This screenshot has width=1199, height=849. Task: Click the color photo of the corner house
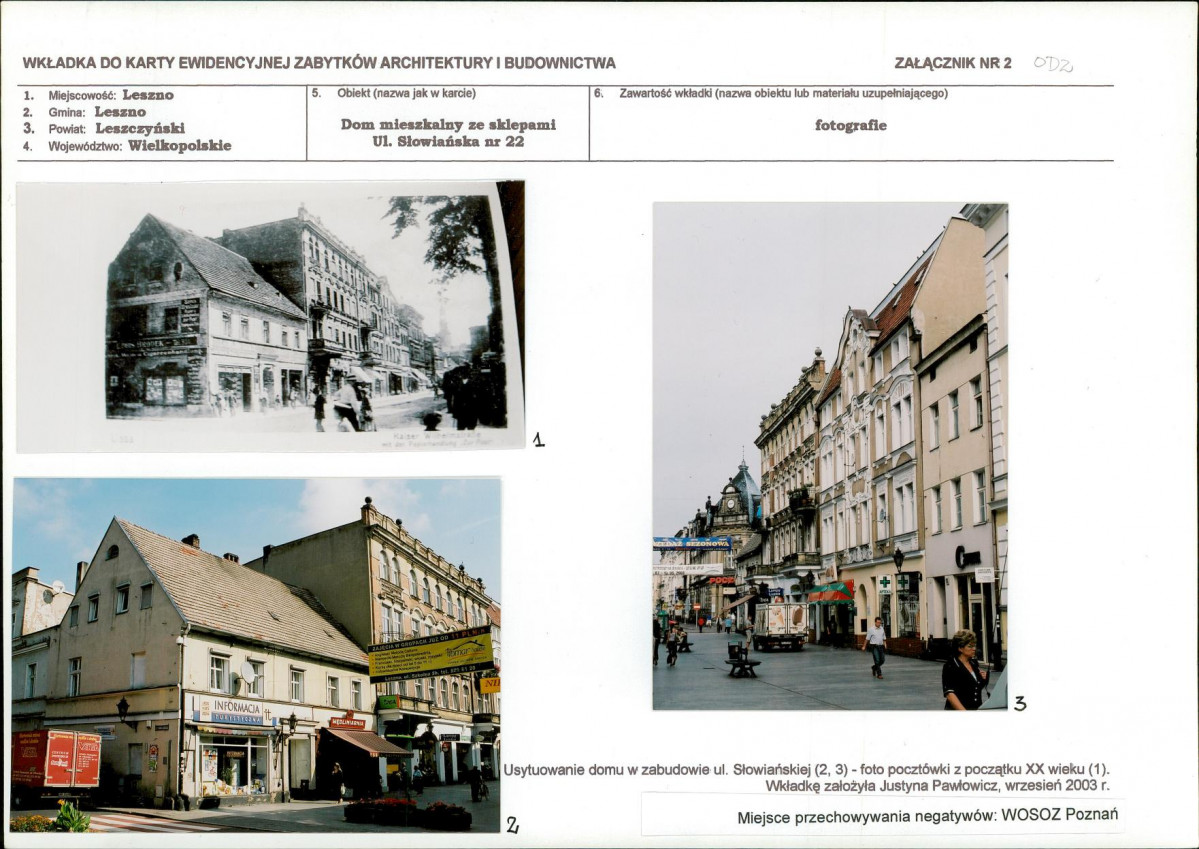(256, 655)
